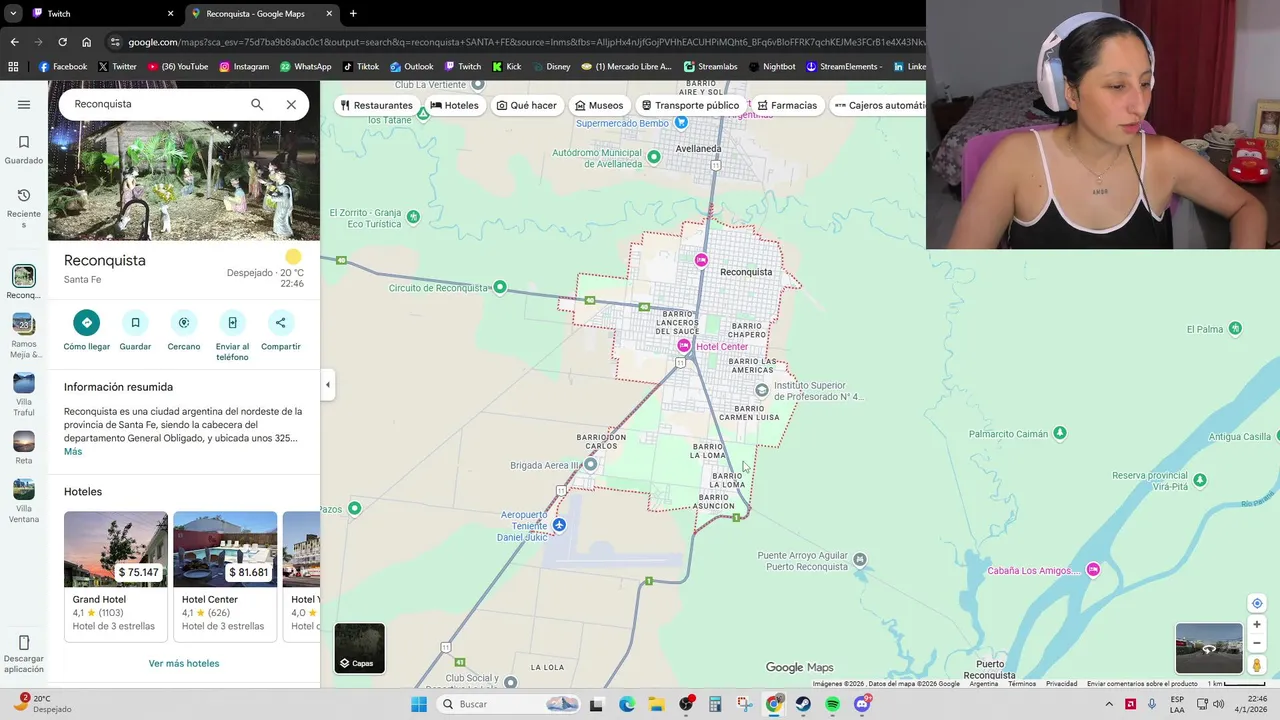Go back in browser history
The height and width of the screenshot is (720, 1280).
[14, 42]
